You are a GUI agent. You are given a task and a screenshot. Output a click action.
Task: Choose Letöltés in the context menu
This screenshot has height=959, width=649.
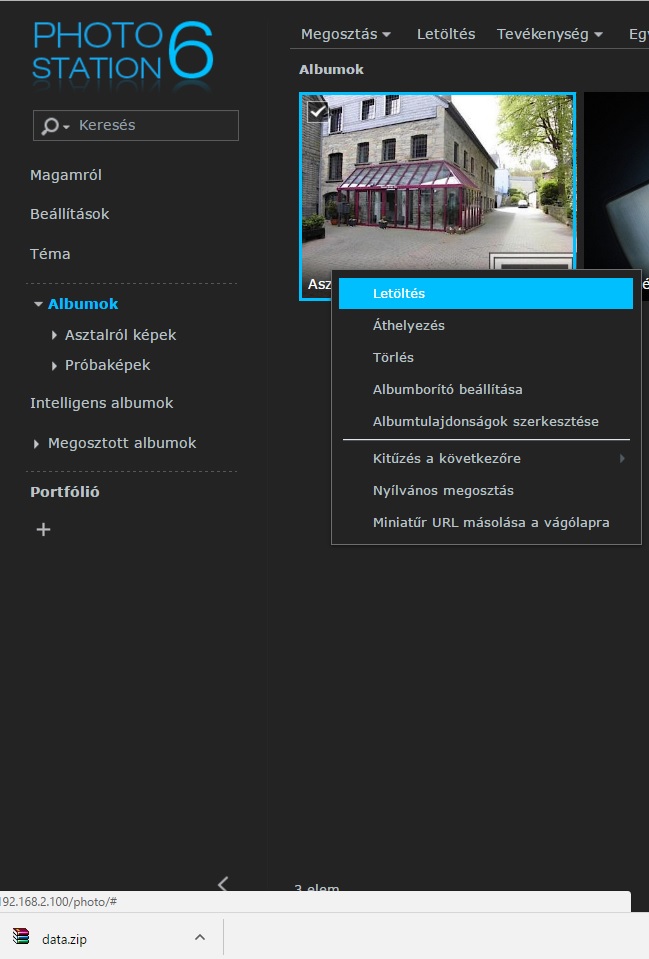point(486,294)
